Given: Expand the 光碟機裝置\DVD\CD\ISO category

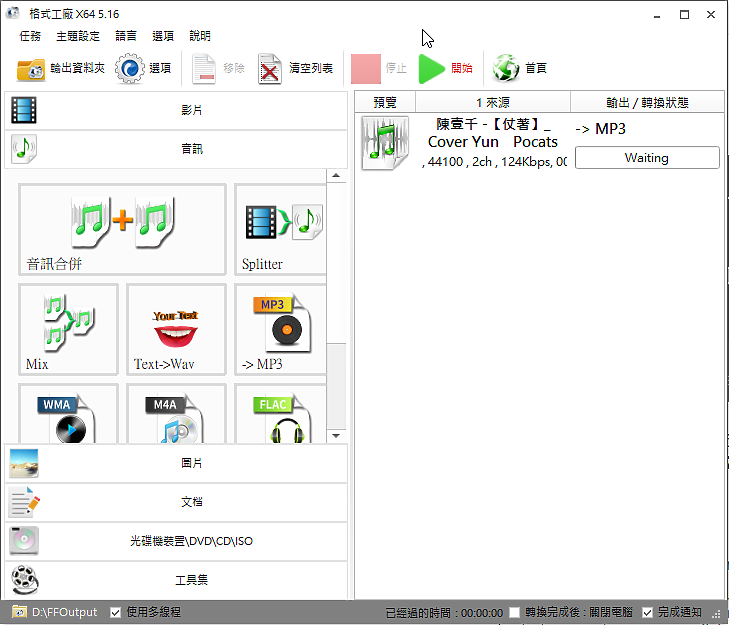Looking at the screenshot, I should tap(176, 541).
